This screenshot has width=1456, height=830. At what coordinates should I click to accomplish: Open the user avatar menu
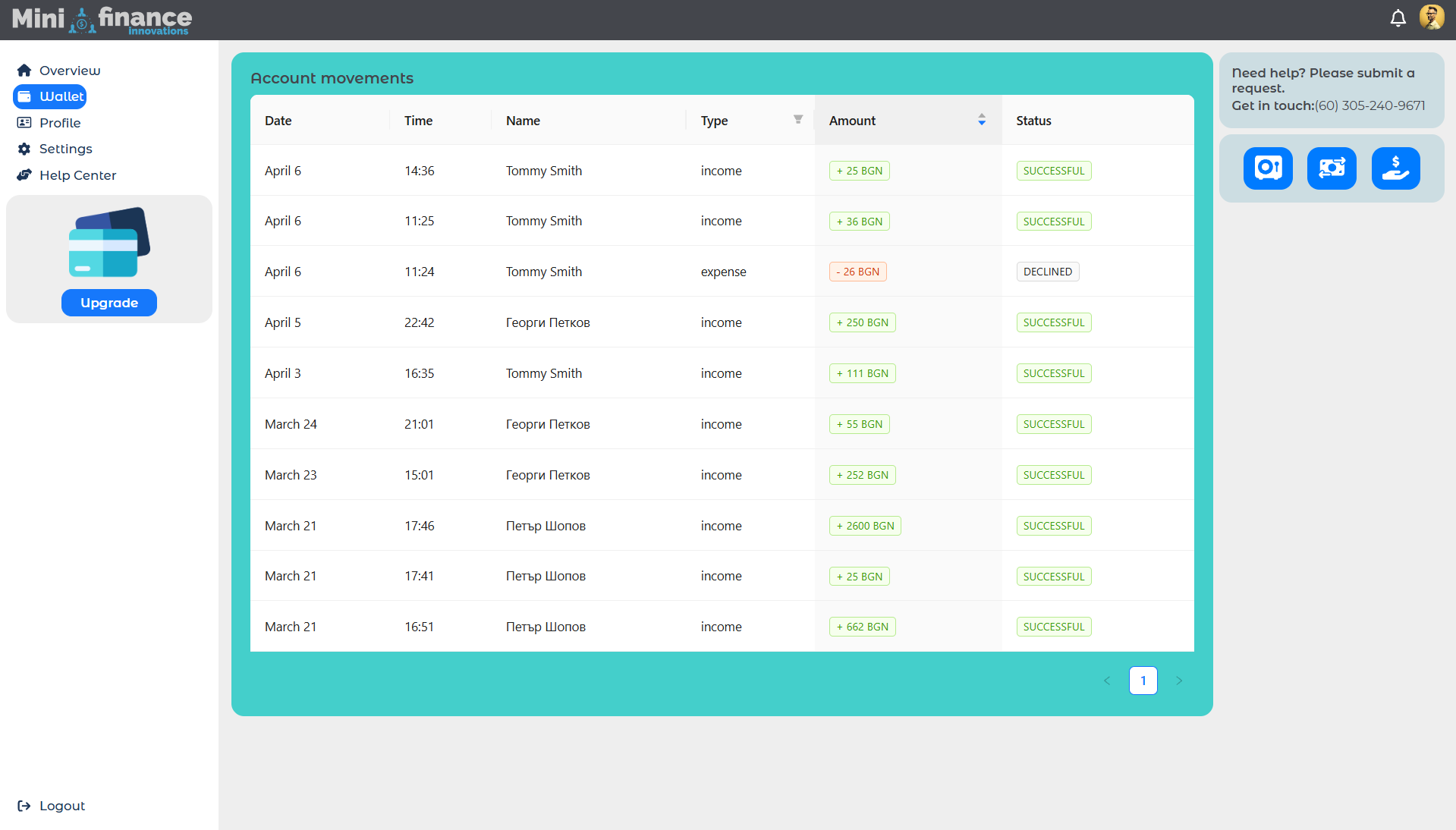tap(1432, 17)
